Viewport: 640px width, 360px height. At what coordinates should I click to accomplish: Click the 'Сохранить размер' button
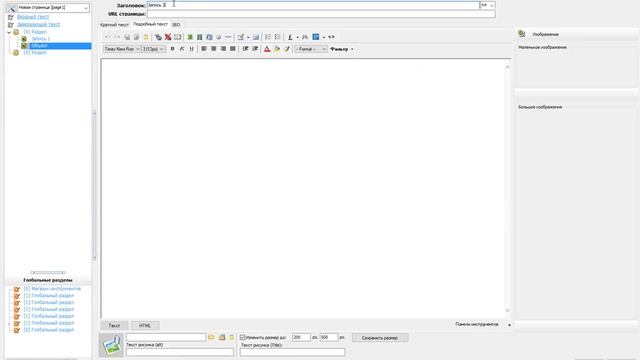click(380, 338)
